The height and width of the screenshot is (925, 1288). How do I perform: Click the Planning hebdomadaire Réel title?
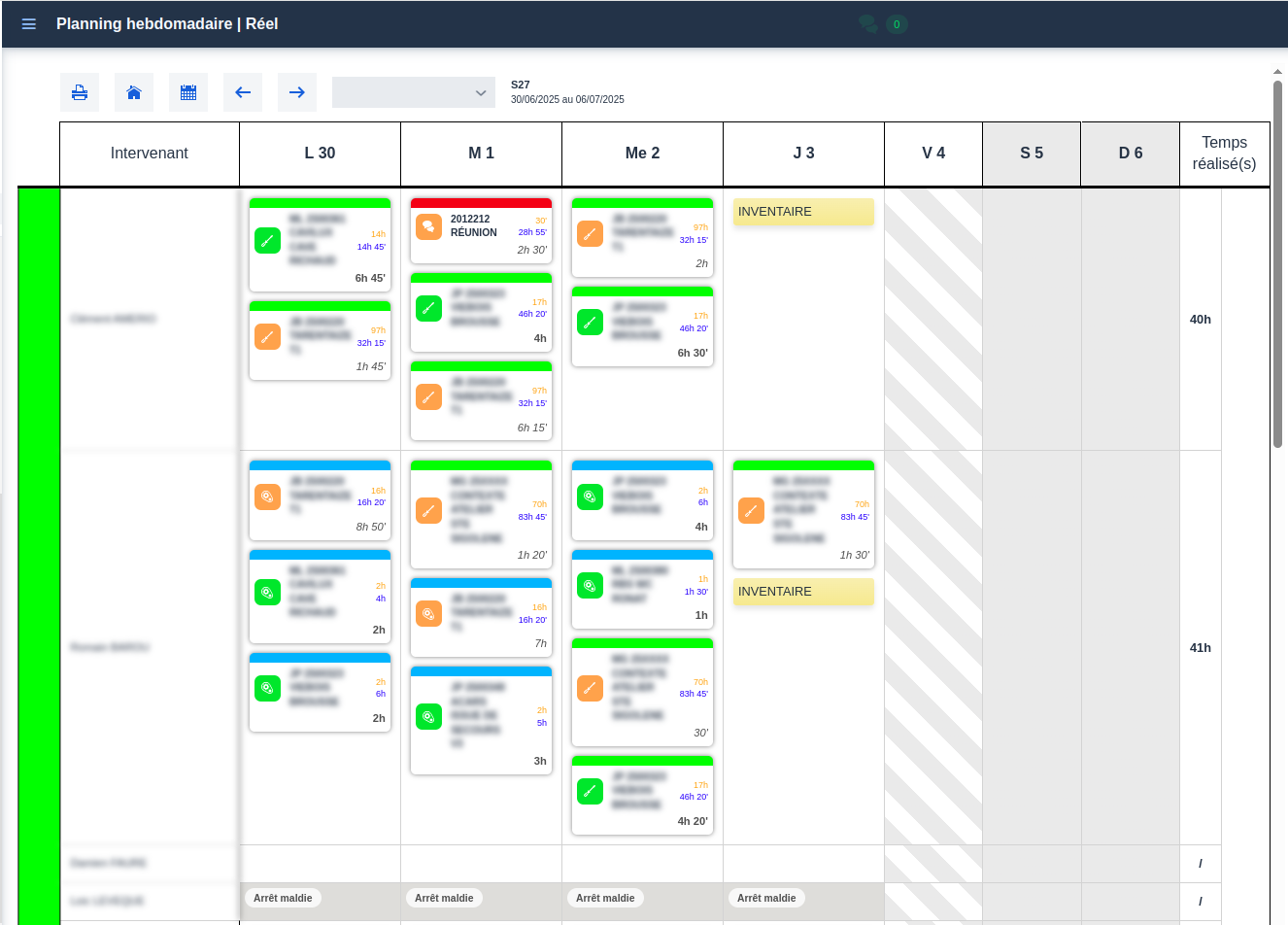(168, 23)
